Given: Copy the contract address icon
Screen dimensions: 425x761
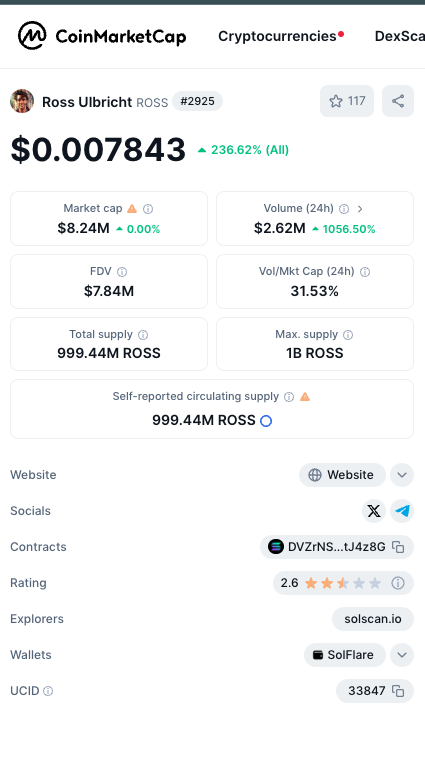Looking at the screenshot, I should 398,547.
